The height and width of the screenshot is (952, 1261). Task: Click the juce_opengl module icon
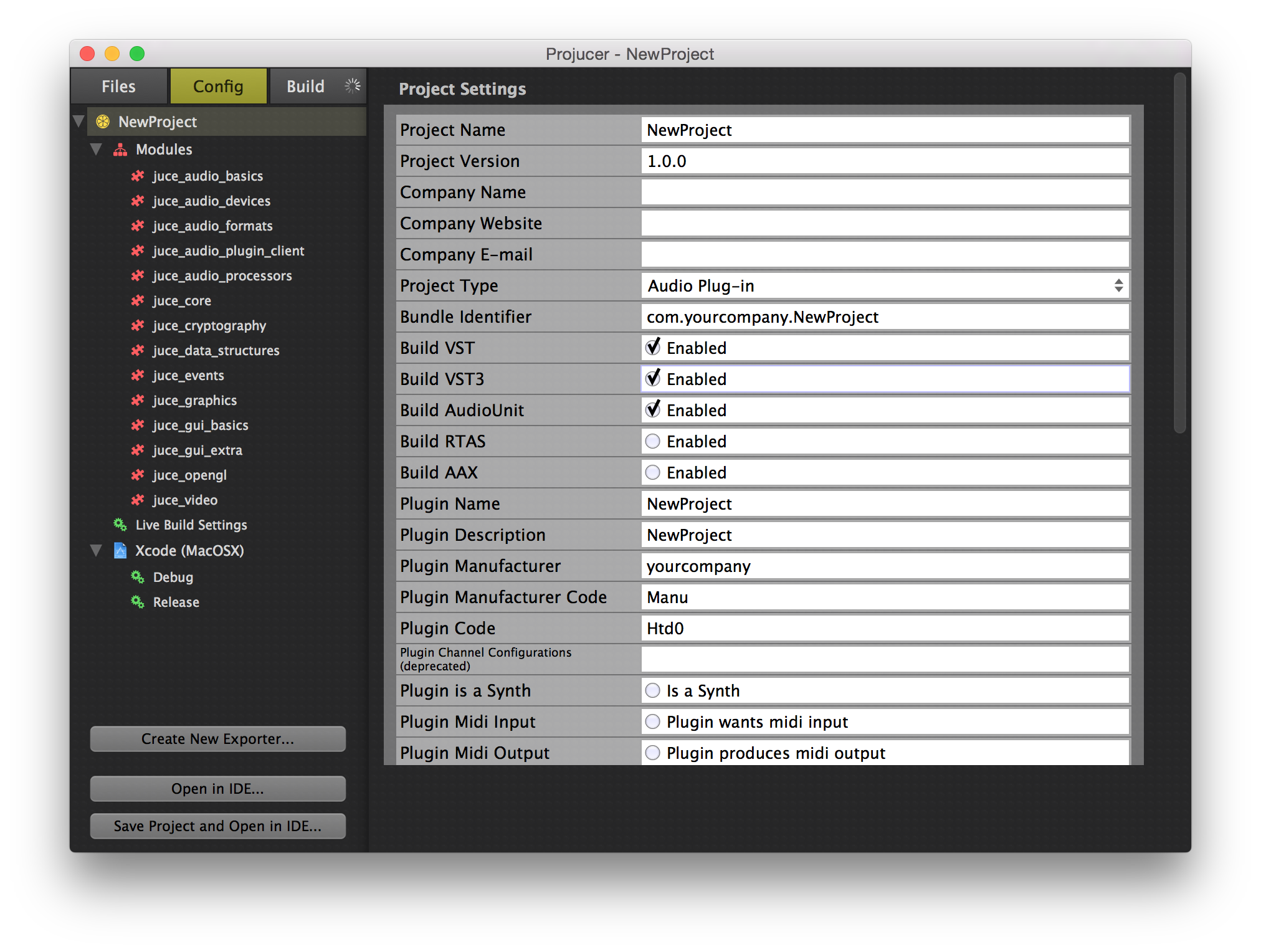[x=138, y=475]
